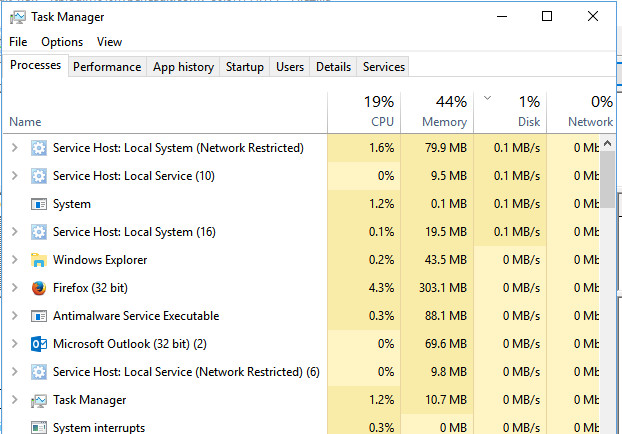
Task: Click the 88.1 MB memory value
Action: (x=446, y=316)
